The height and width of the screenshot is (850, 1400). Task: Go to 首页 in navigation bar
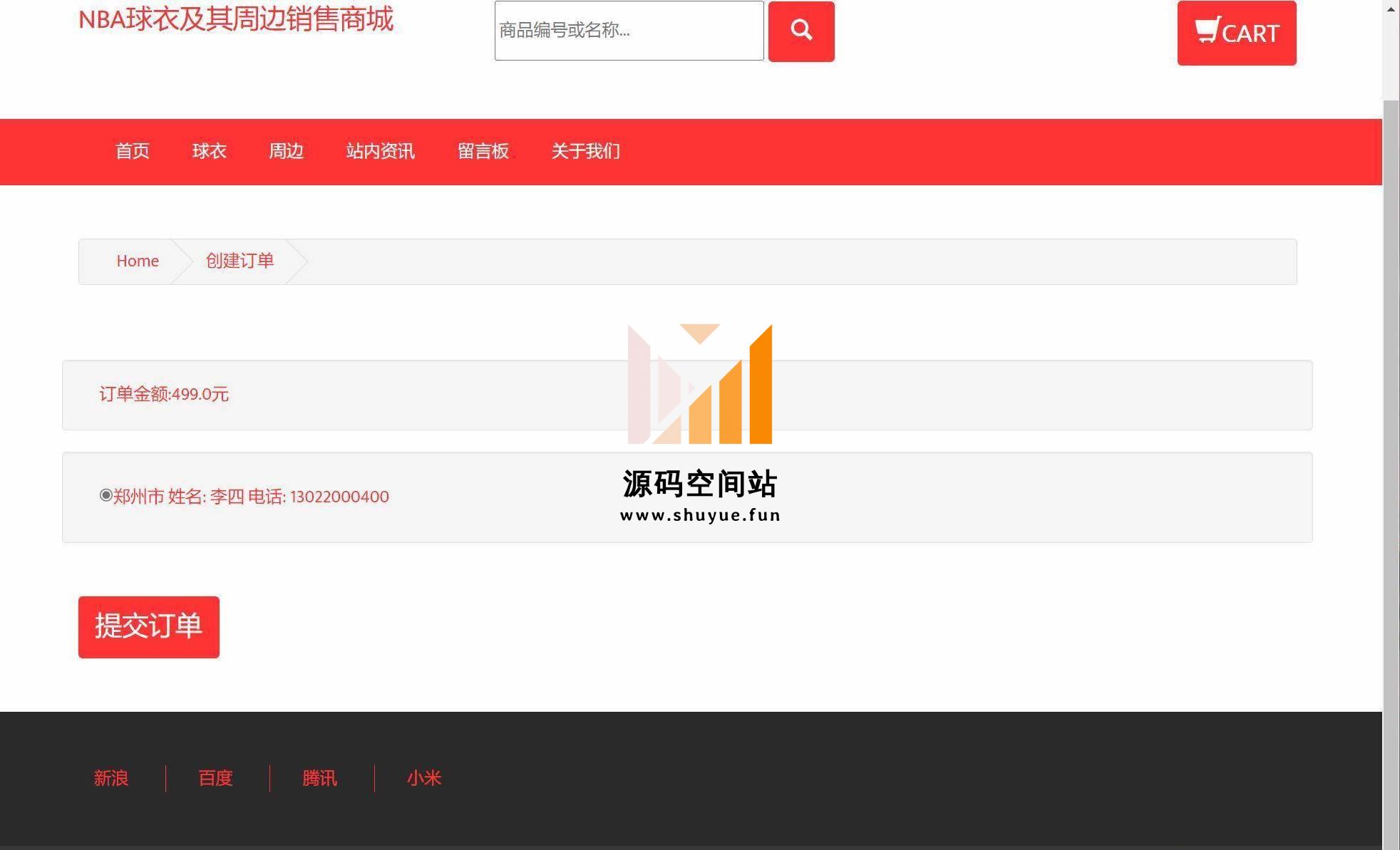point(133,151)
